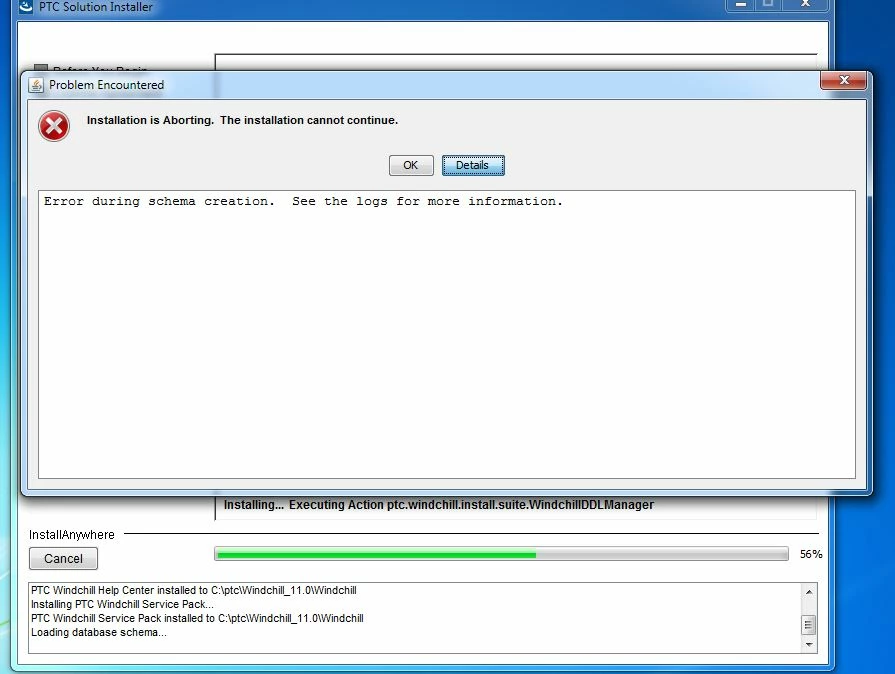Click the installation progress bar

point(501,554)
